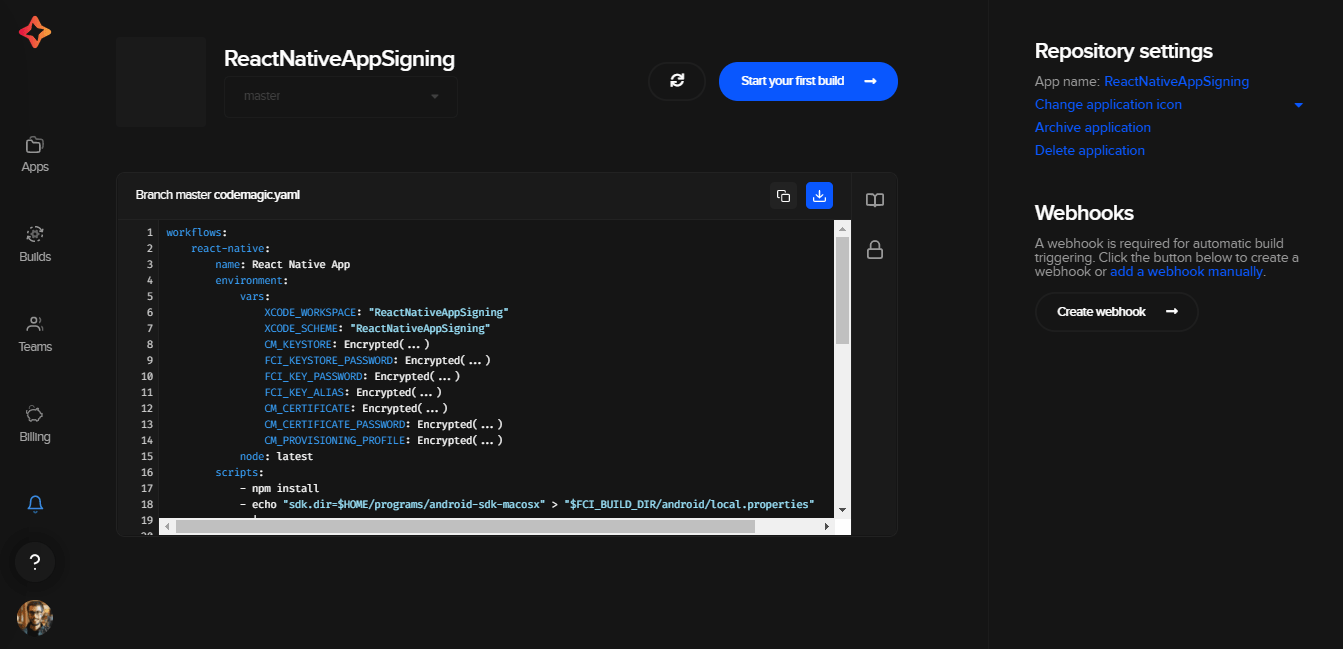Click the Repository settings heading
1343x649 pixels.
click(x=1124, y=51)
